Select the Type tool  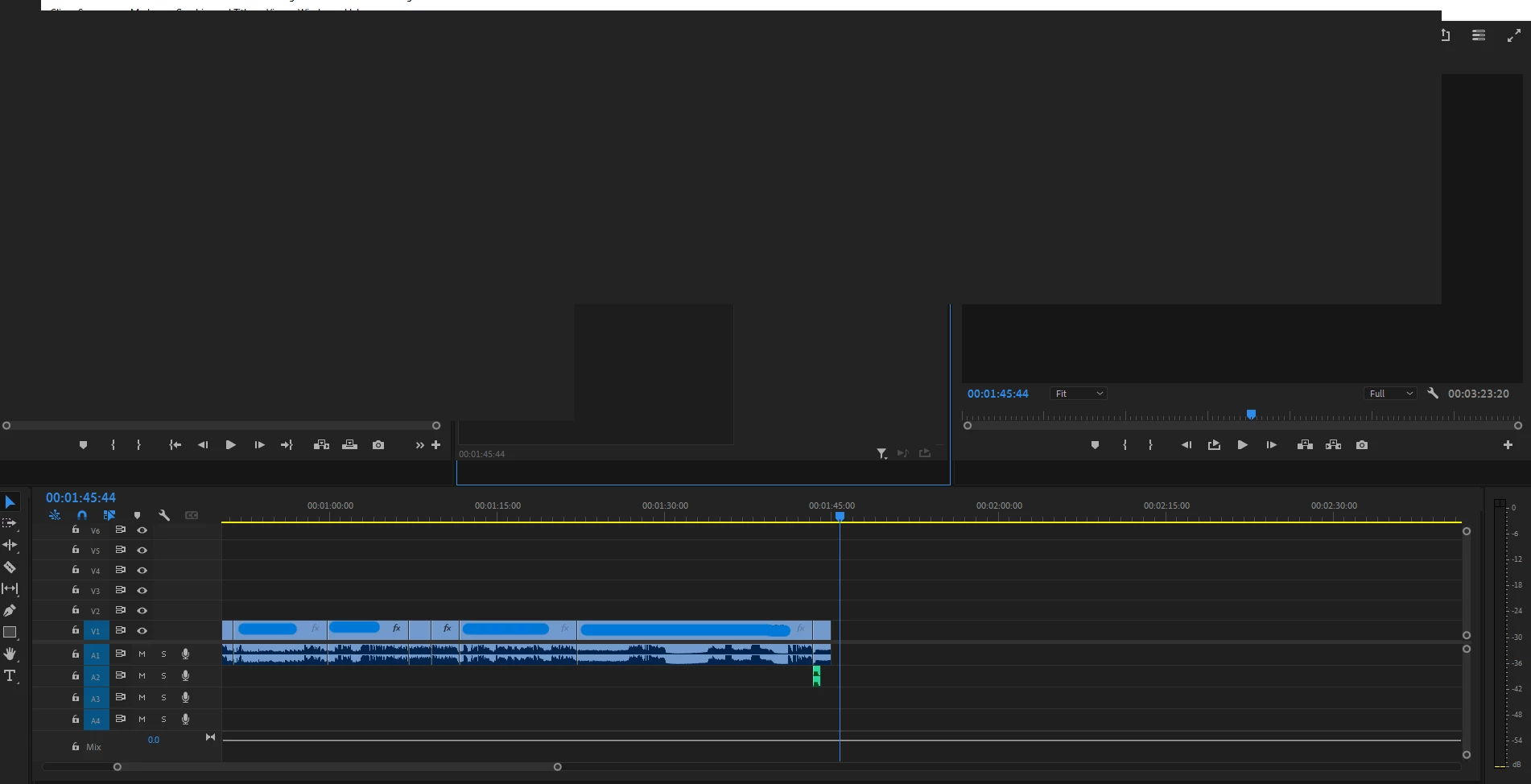[x=10, y=676]
